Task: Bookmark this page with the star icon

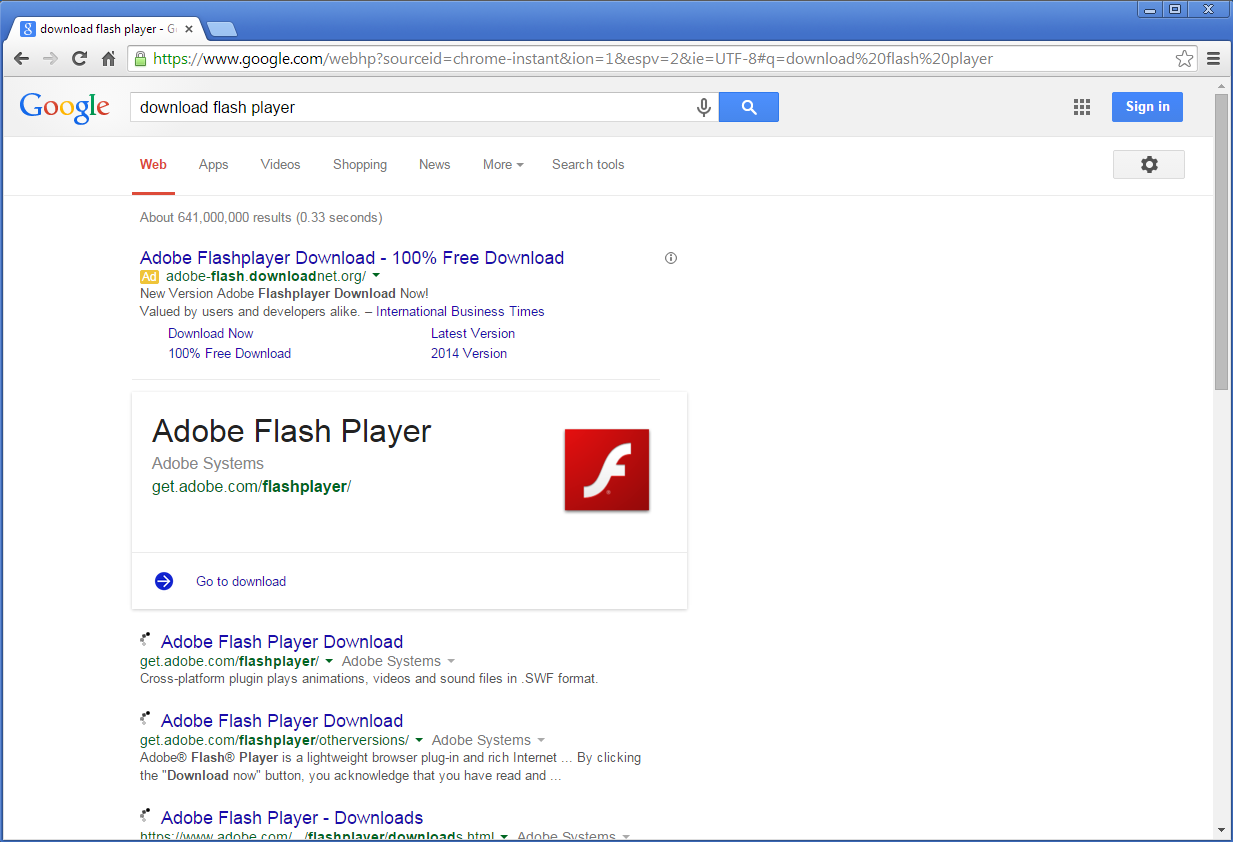Action: tap(1184, 59)
